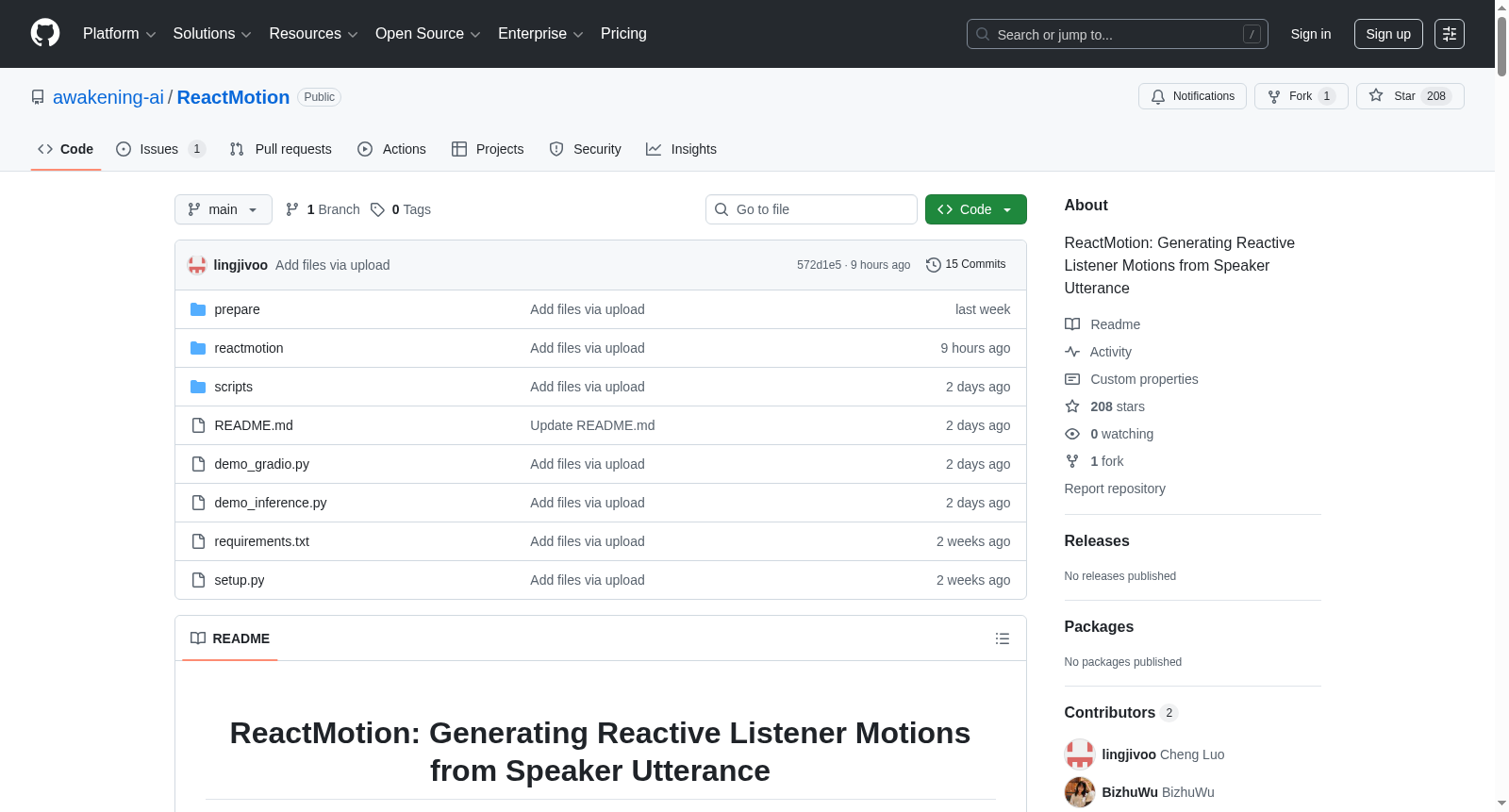View the 15 Commits history link
1509x812 pixels.
click(966, 264)
